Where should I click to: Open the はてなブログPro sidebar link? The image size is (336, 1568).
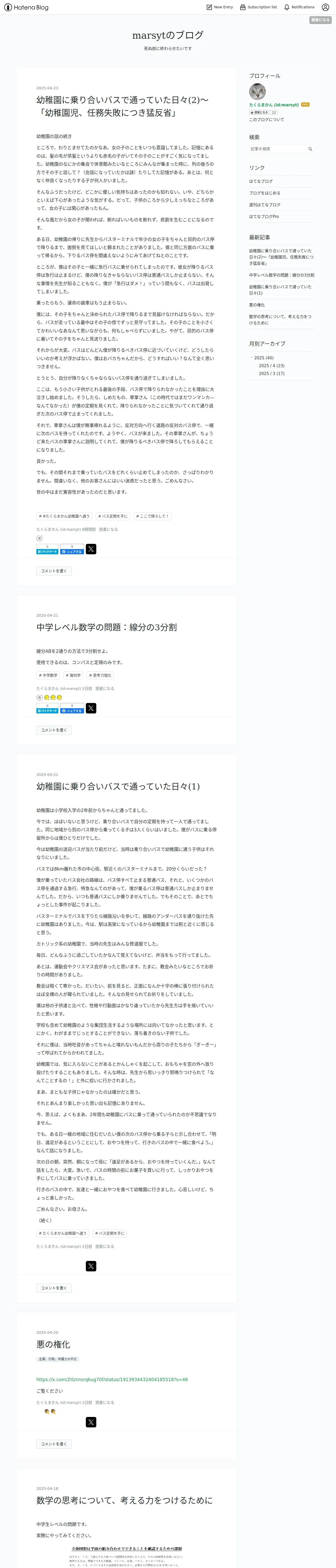point(264,217)
